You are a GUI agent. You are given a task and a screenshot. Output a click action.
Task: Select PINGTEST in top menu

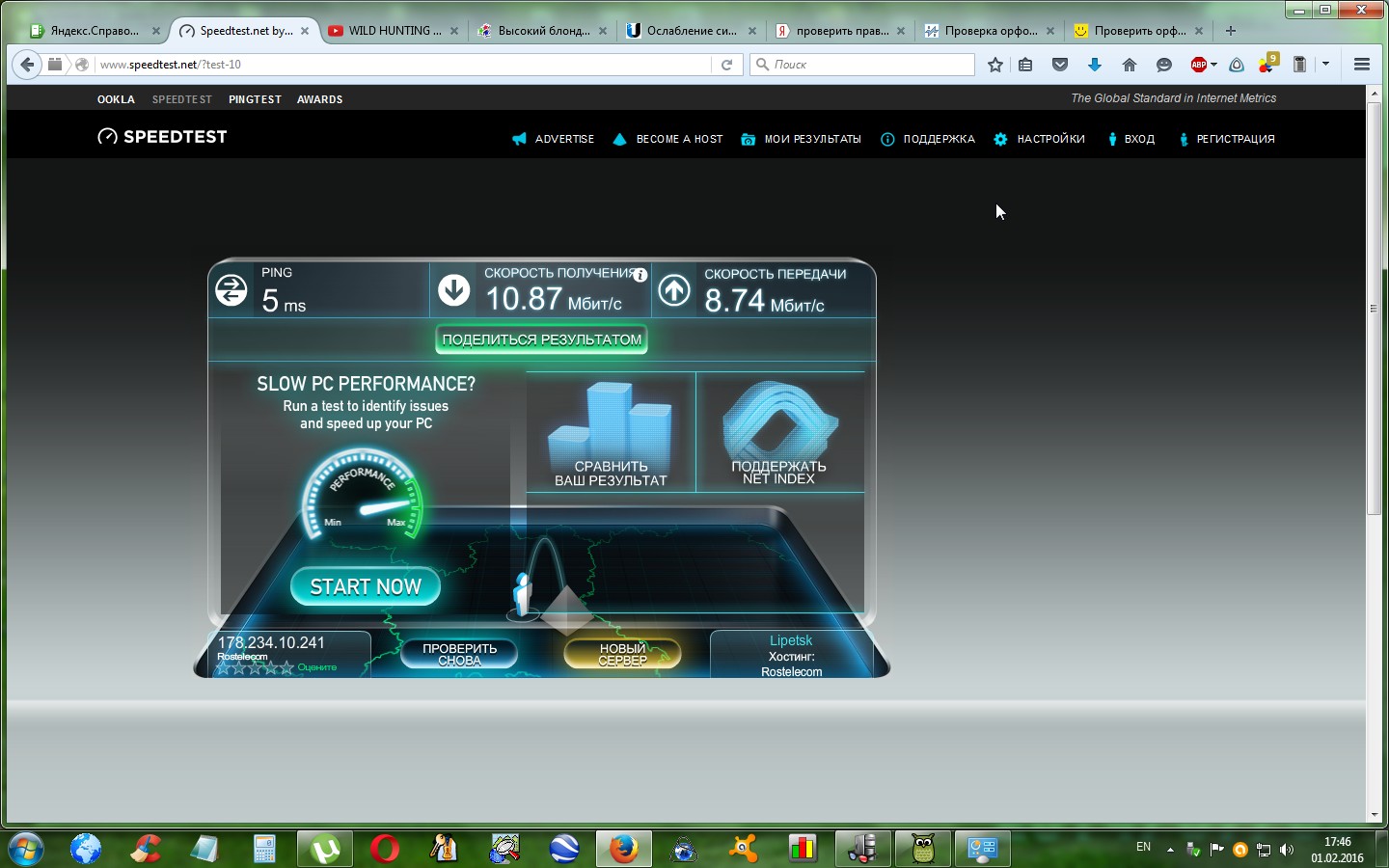[255, 99]
